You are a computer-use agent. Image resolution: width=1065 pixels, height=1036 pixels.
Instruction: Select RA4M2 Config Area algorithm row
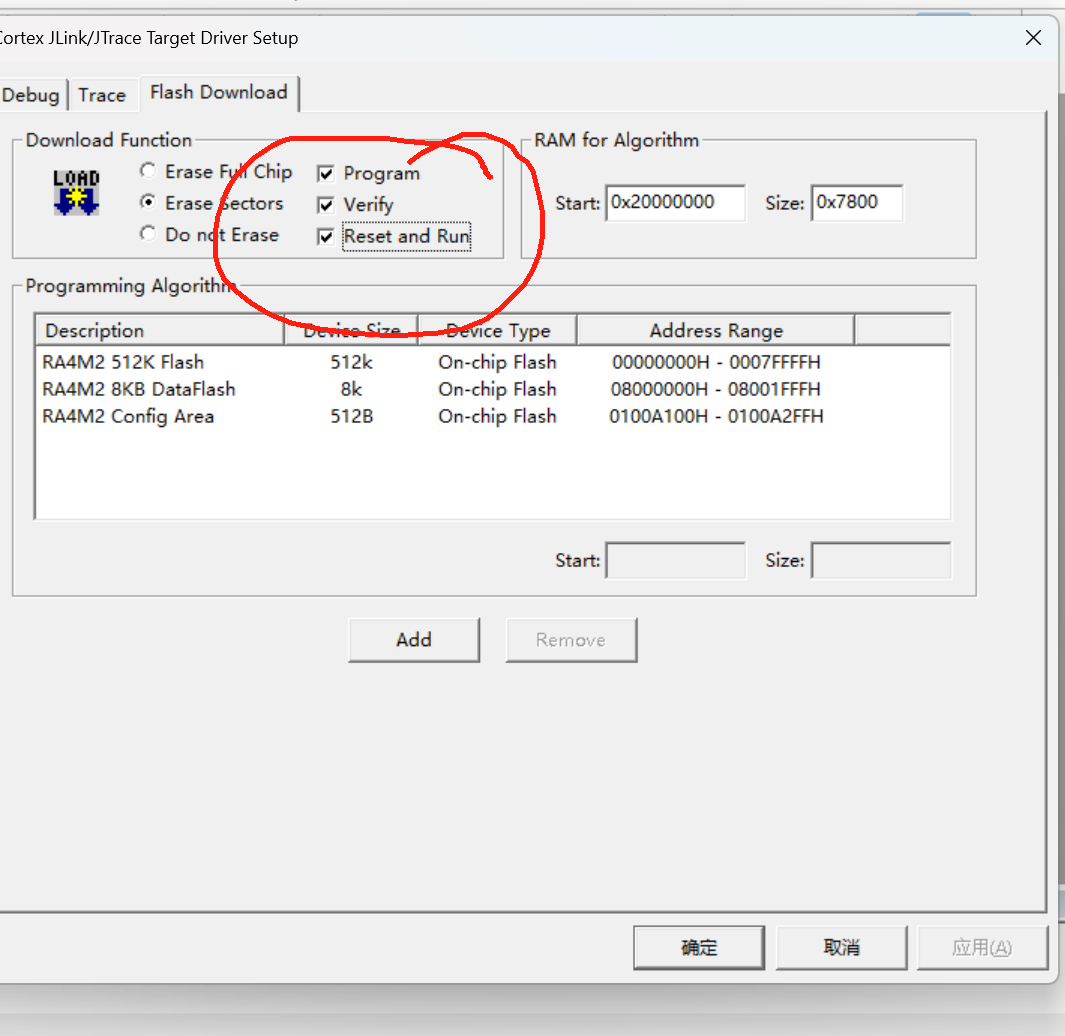tap(492, 416)
